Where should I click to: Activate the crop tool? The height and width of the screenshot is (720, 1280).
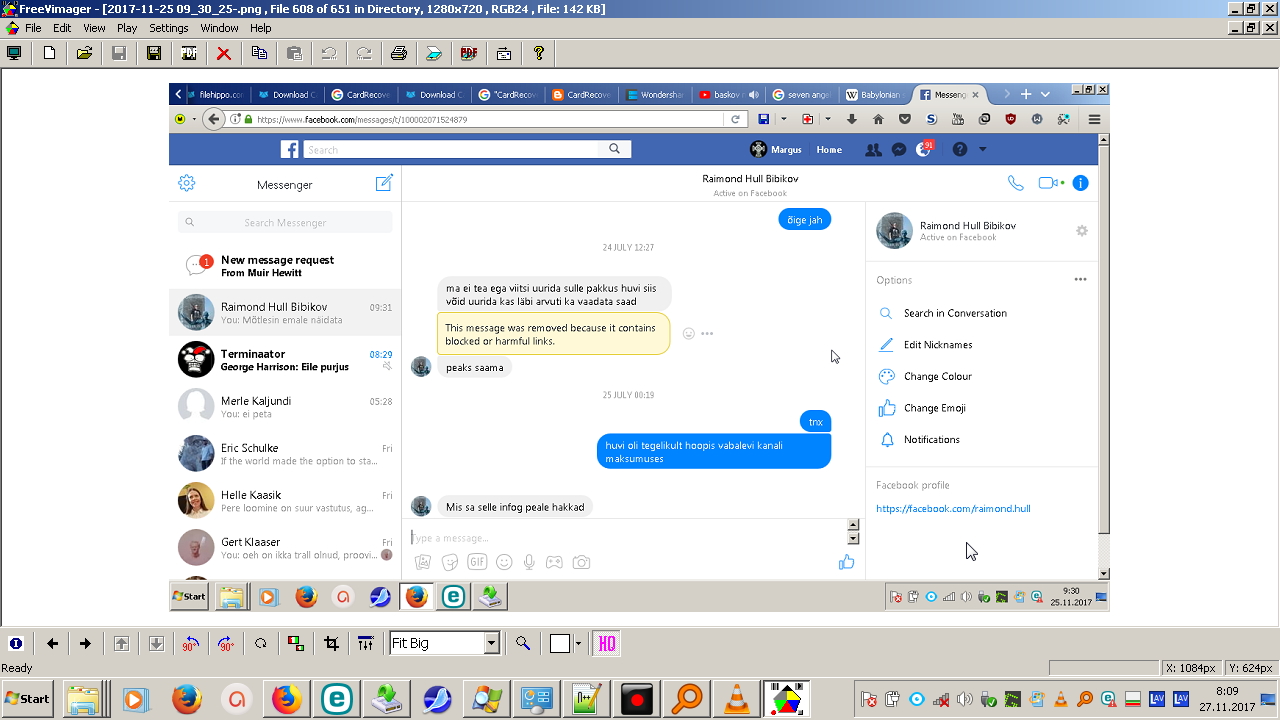[x=331, y=643]
